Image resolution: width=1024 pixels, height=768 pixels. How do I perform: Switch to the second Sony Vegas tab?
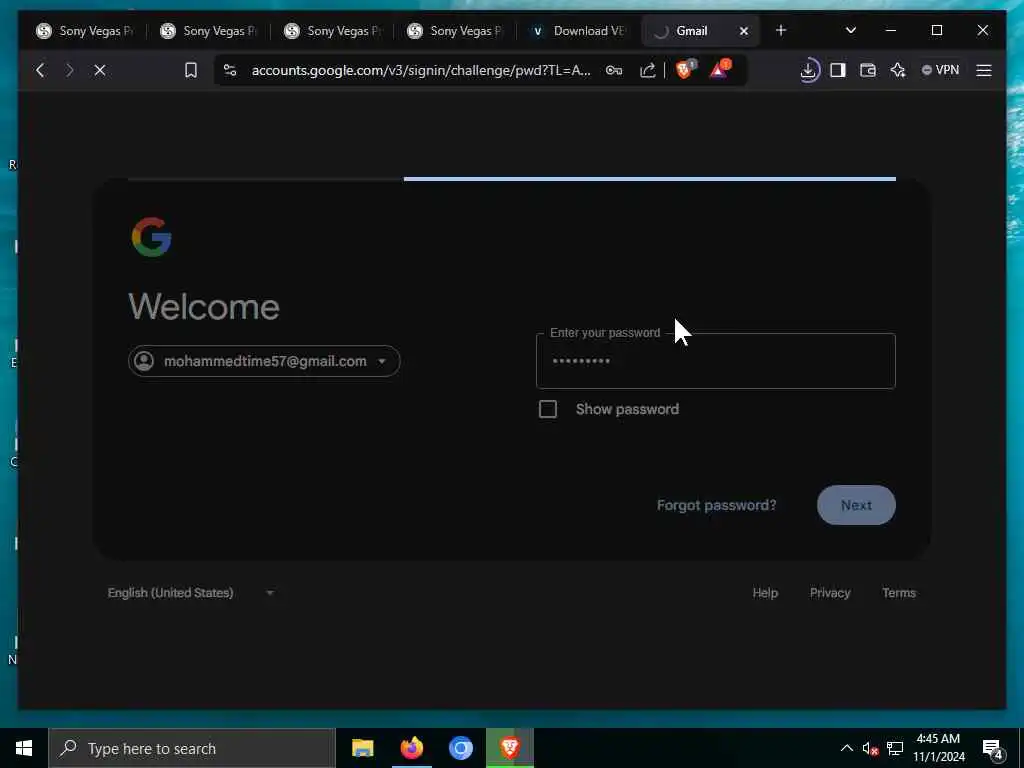[x=210, y=31]
